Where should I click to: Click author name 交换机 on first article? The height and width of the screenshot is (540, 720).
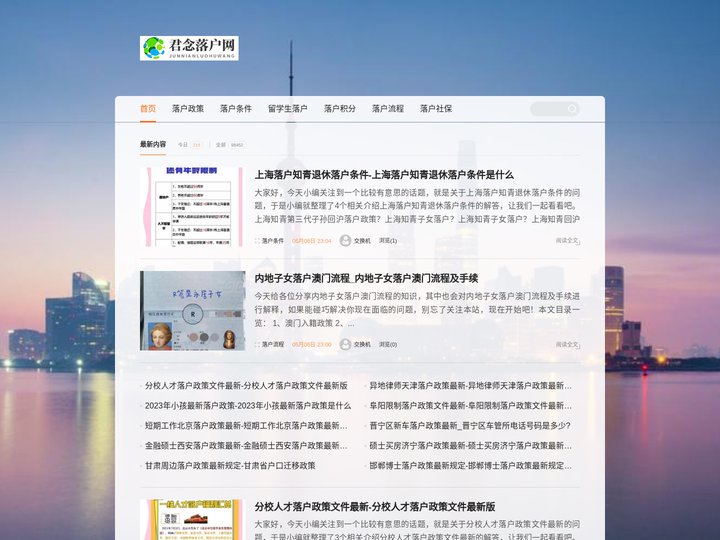point(362,241)
